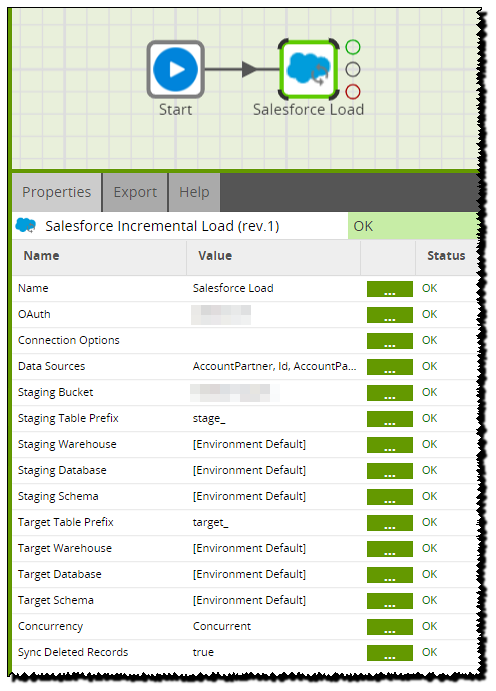496x691 pixels.
Task: Open the Staging Warehouse value selector
Action: (x=390, y=445)
